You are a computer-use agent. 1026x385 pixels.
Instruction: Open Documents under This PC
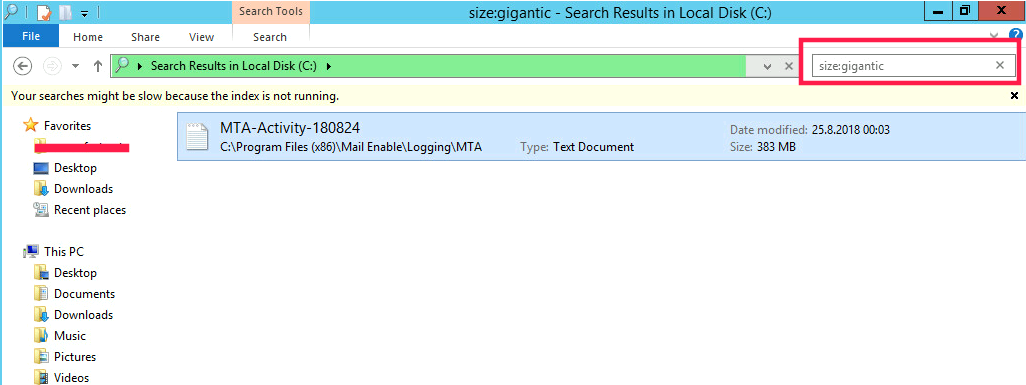click(84, 293)
